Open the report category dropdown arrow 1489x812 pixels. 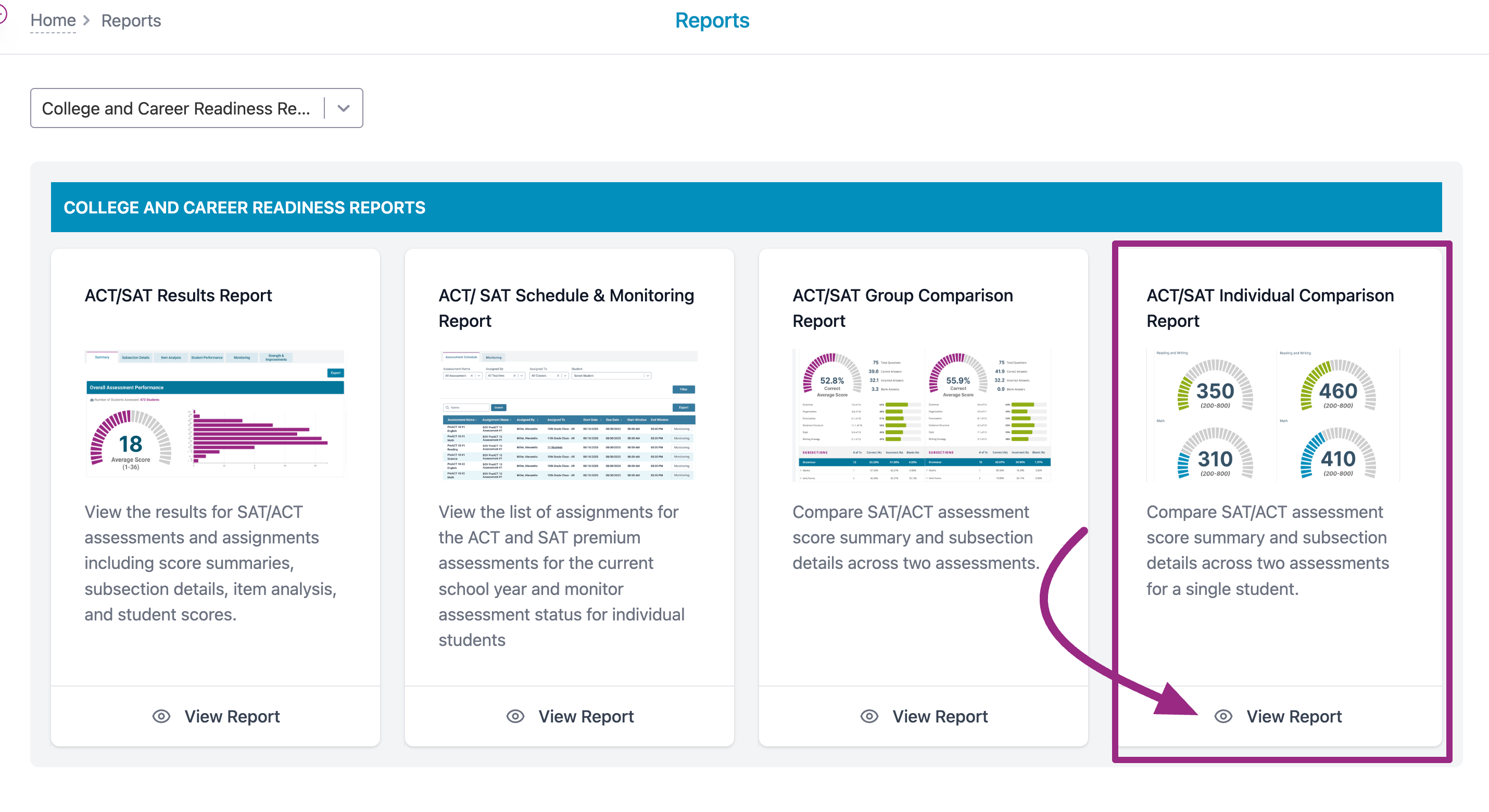pyautogui.click(x=343, y=108)
